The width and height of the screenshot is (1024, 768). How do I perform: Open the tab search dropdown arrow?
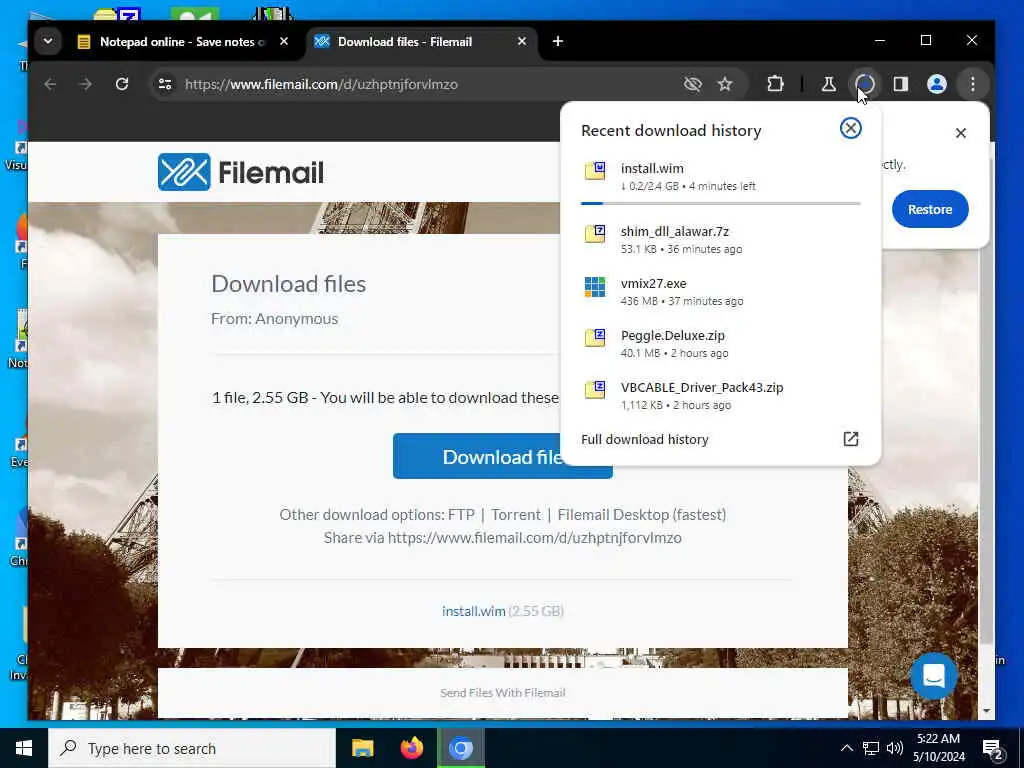point(48,41)
